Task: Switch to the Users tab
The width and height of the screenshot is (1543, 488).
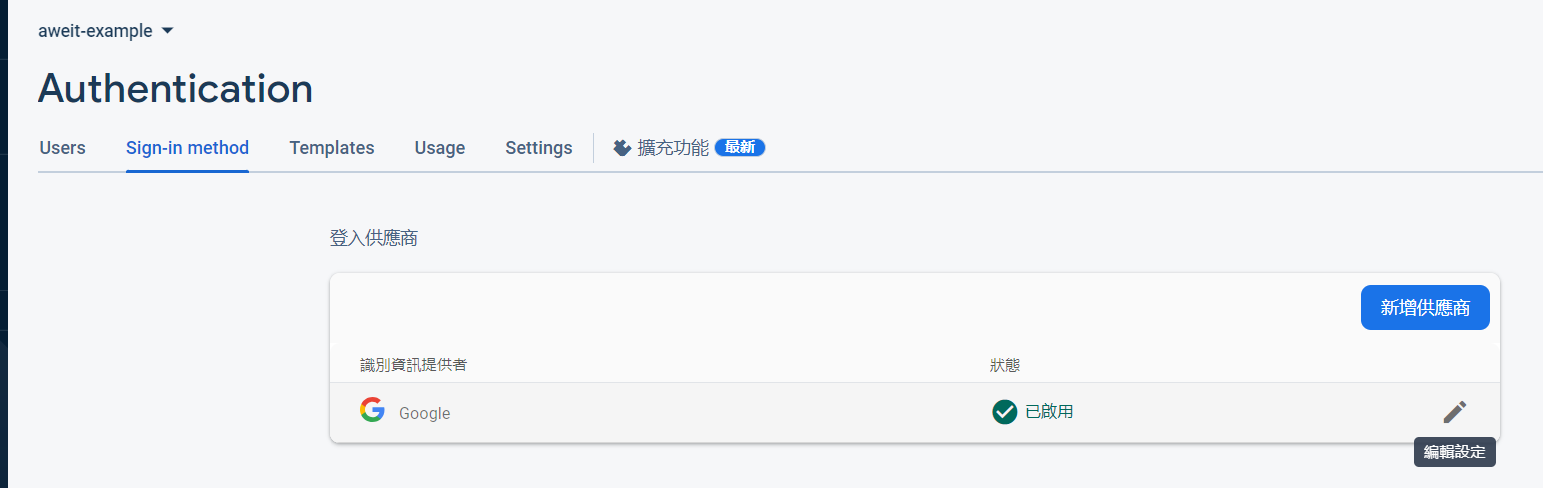Action: 62,148
